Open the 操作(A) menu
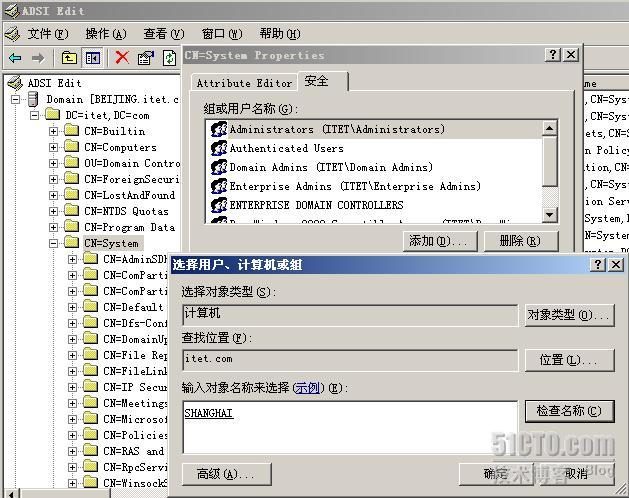629x498 pixels. [106, 34]
